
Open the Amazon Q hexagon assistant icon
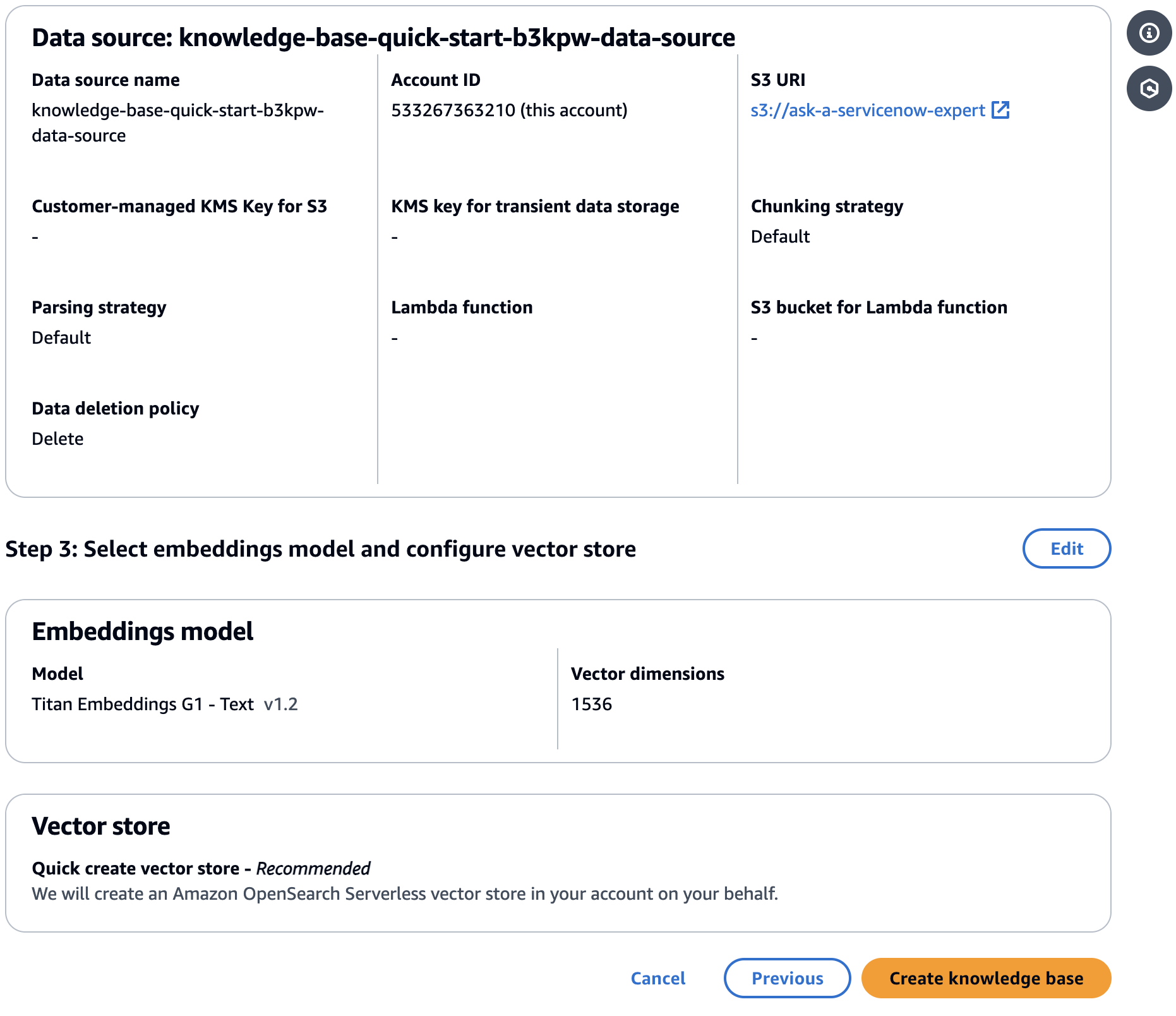1149,88
